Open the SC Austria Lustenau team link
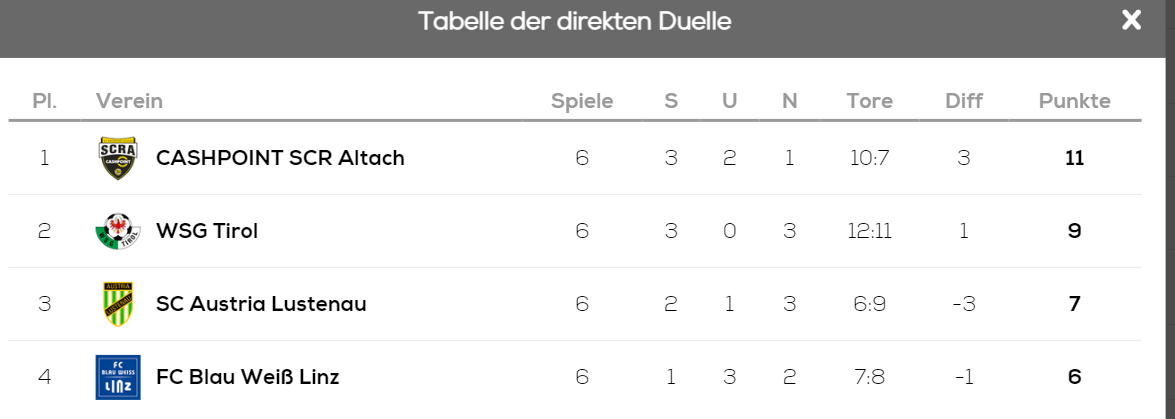The height and width of the screenshot is (419, 1175). click(x=261, y=304)
